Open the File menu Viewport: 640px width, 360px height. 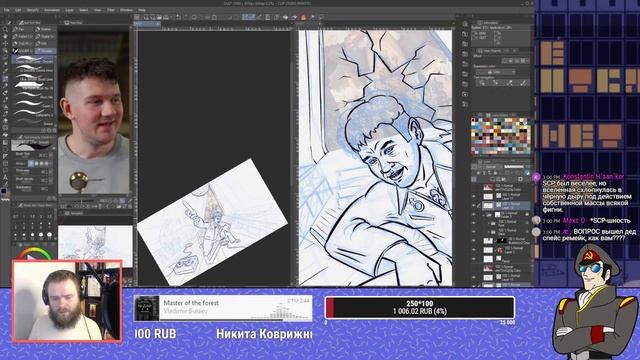click(7, 10)
